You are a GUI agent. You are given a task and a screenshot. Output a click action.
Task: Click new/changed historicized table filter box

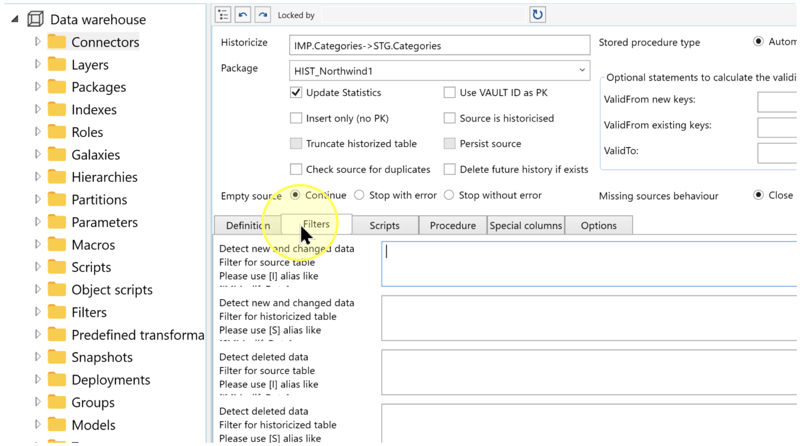tap(589, 318)
